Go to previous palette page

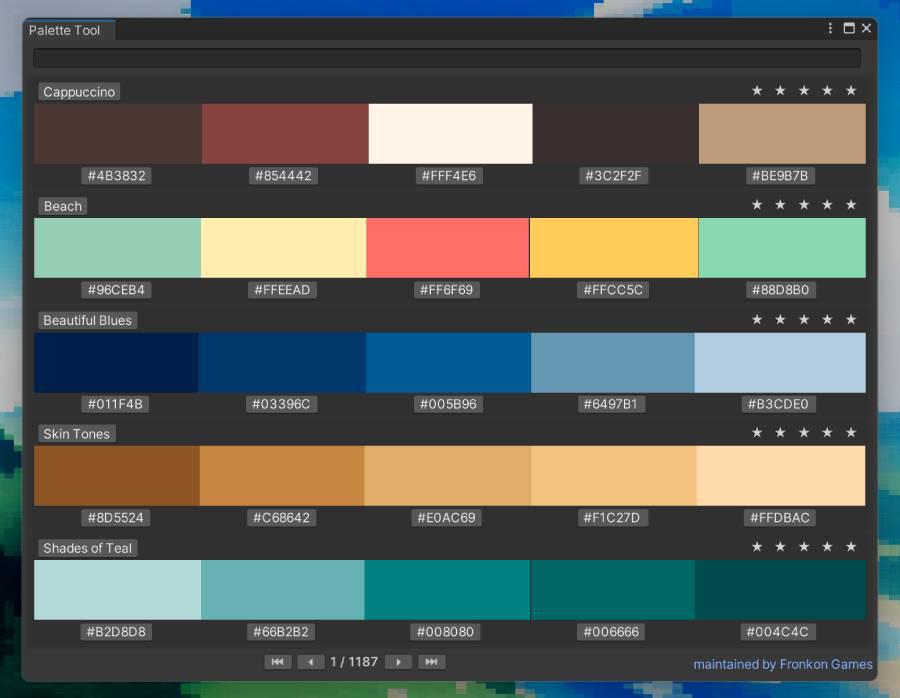[311, 662]
